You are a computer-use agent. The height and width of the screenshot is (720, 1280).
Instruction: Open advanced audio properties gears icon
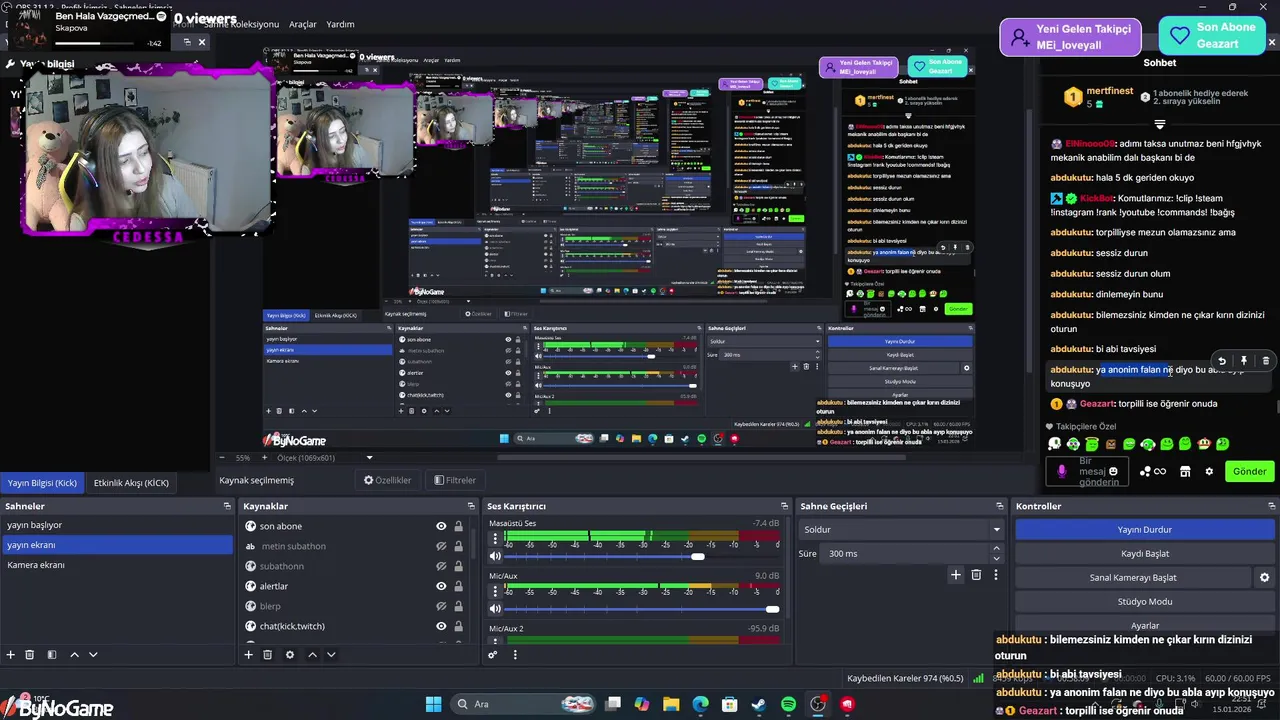493,654
